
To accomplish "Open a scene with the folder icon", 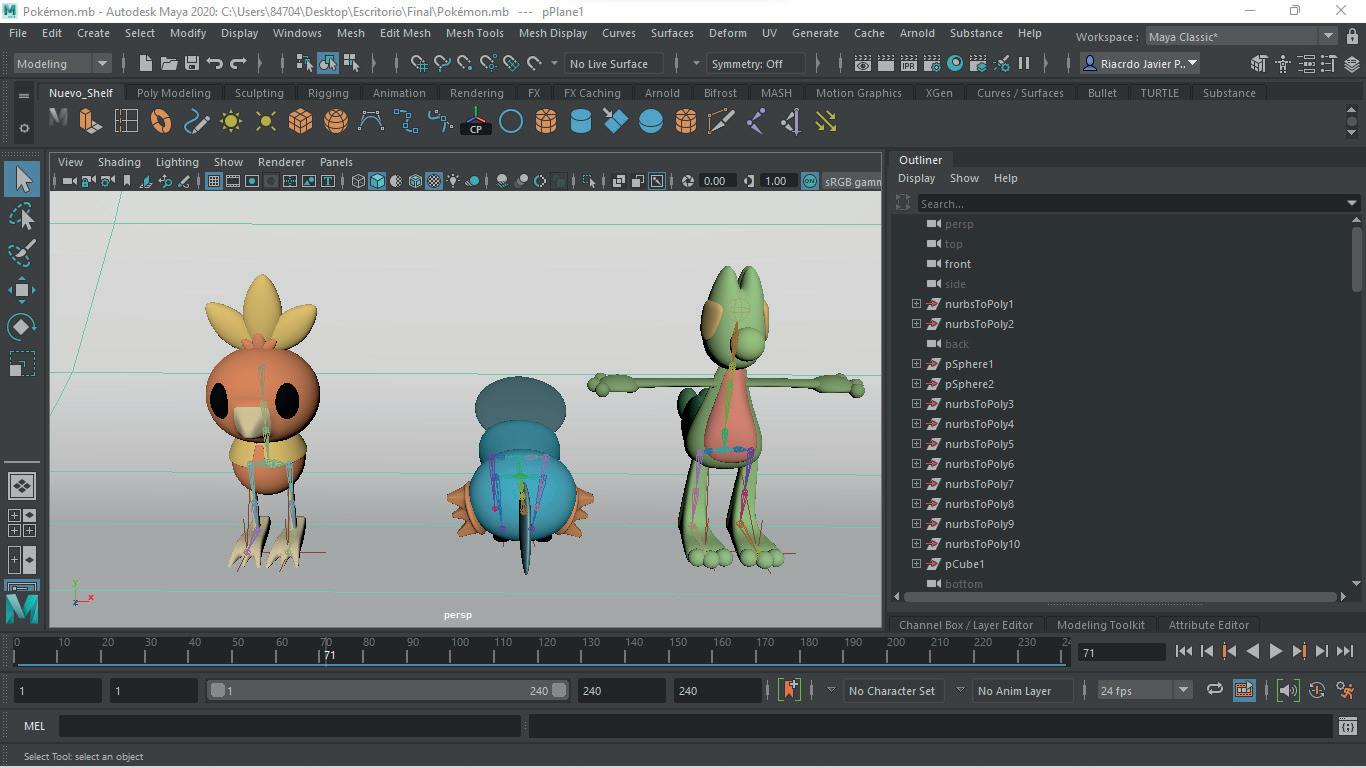I will click(x=169, y=63).
